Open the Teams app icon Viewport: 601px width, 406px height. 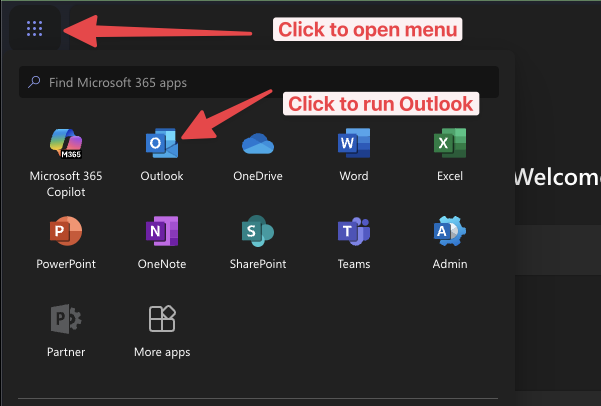354,233
